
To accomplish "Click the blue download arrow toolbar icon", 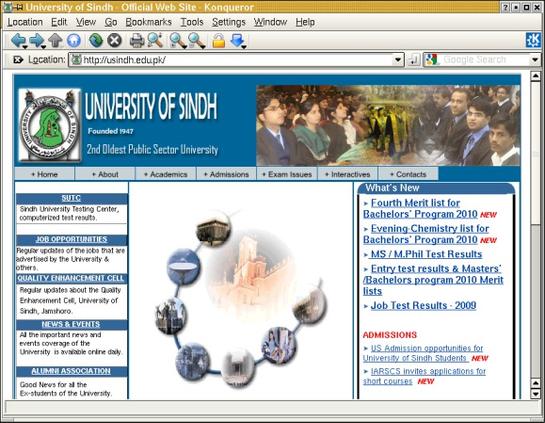I will 237,40.
